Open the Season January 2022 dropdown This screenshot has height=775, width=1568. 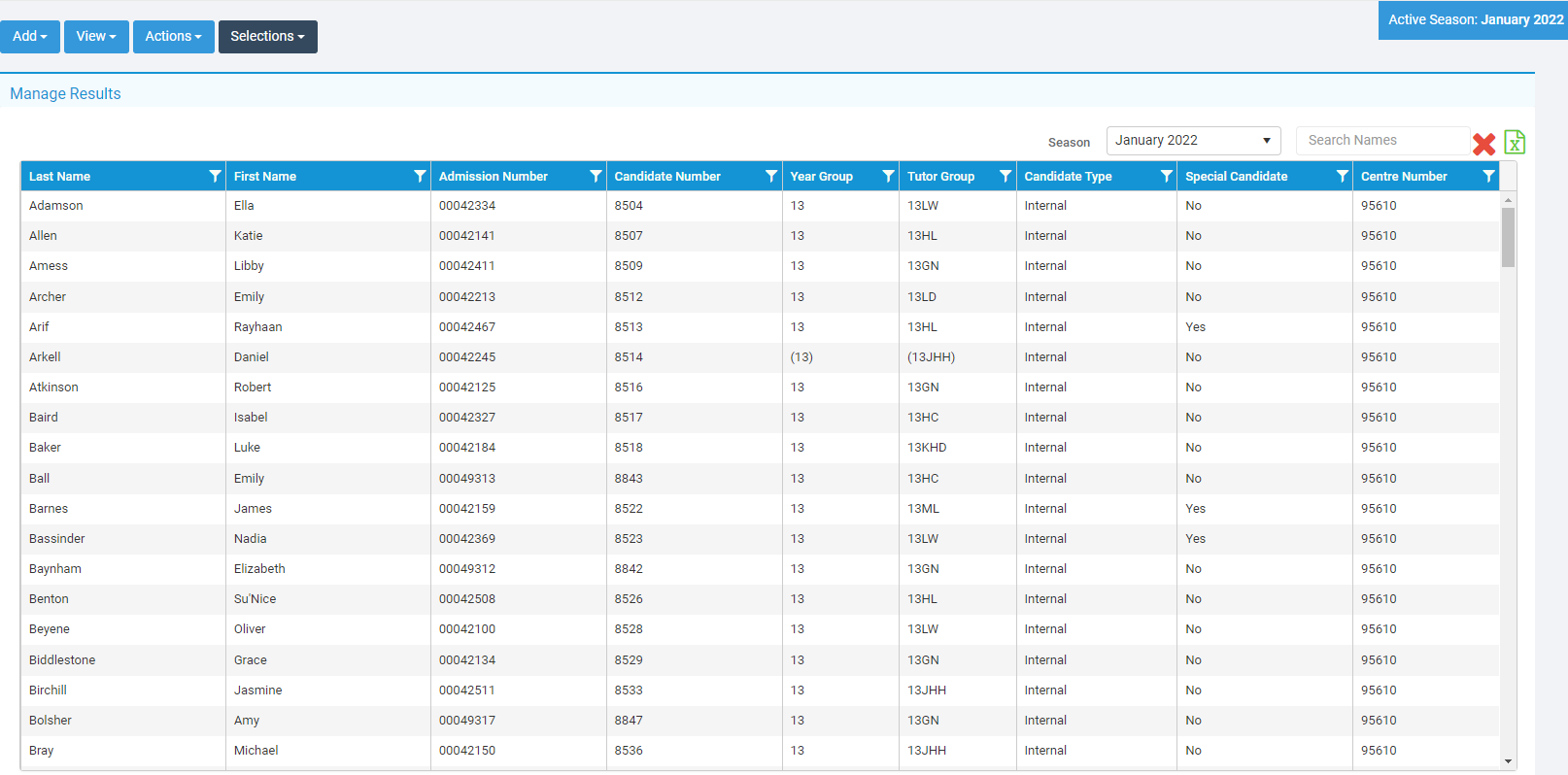pyautogui.click(x=1193, y=141)
